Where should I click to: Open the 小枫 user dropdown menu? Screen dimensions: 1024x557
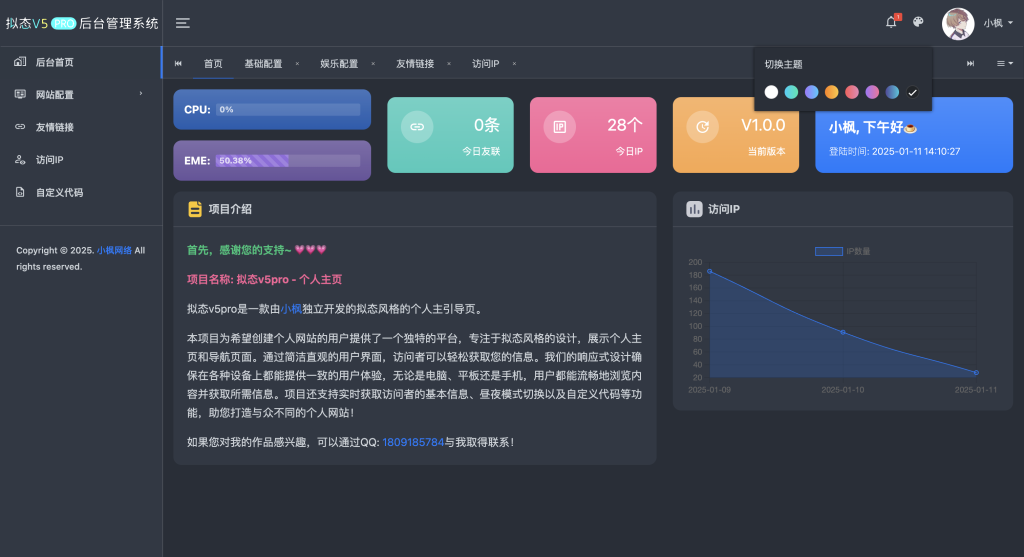pyautogui.click(x=999, y=24)
